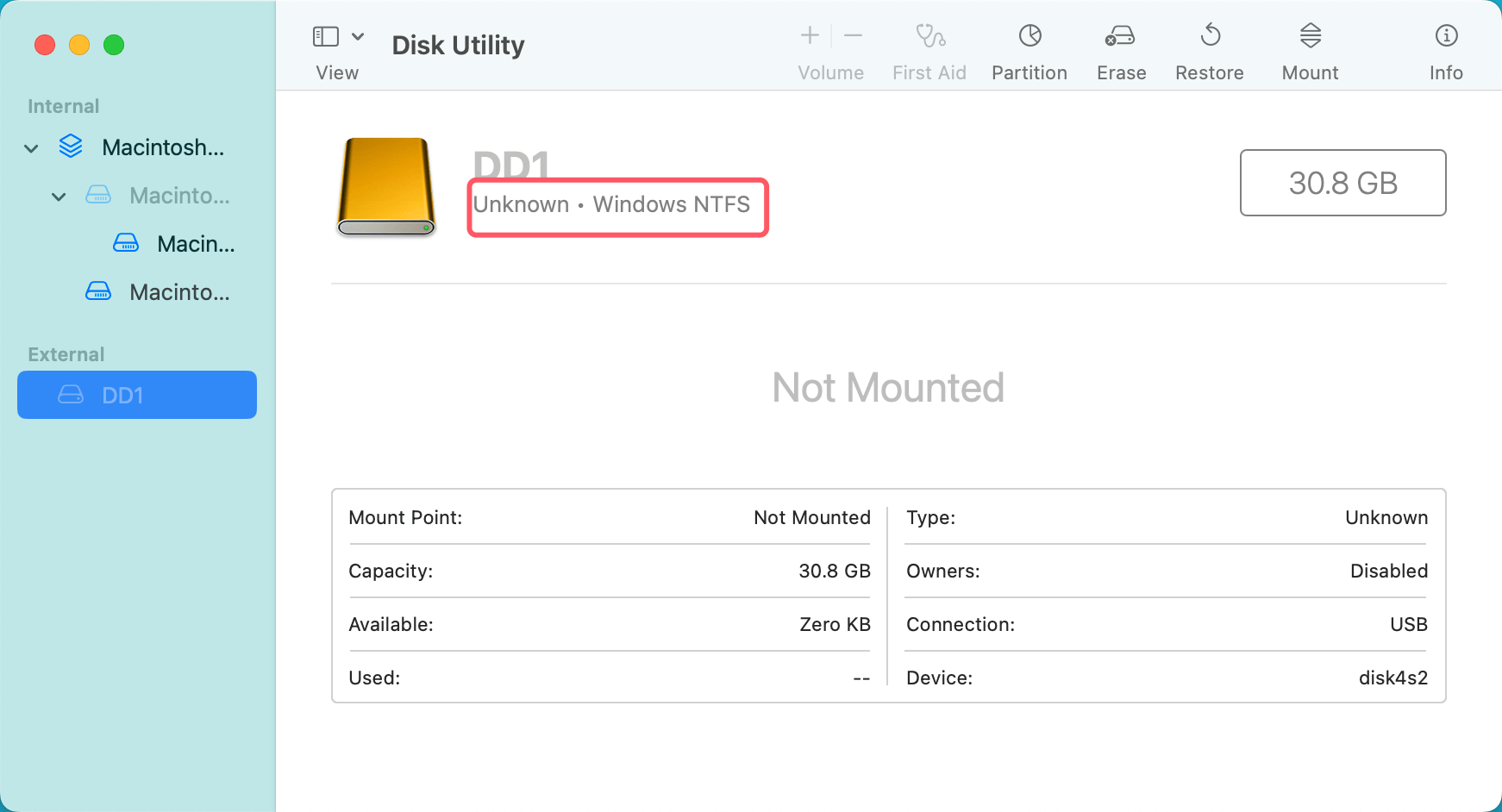Click the sidebar View icon

(325, 36)
